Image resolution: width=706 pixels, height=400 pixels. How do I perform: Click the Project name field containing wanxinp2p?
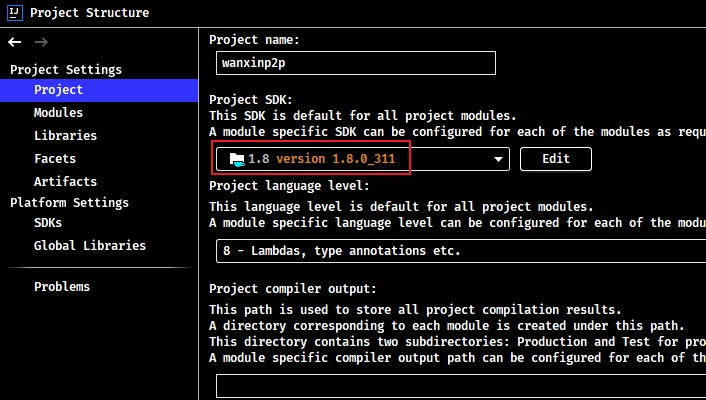[356, 63]
